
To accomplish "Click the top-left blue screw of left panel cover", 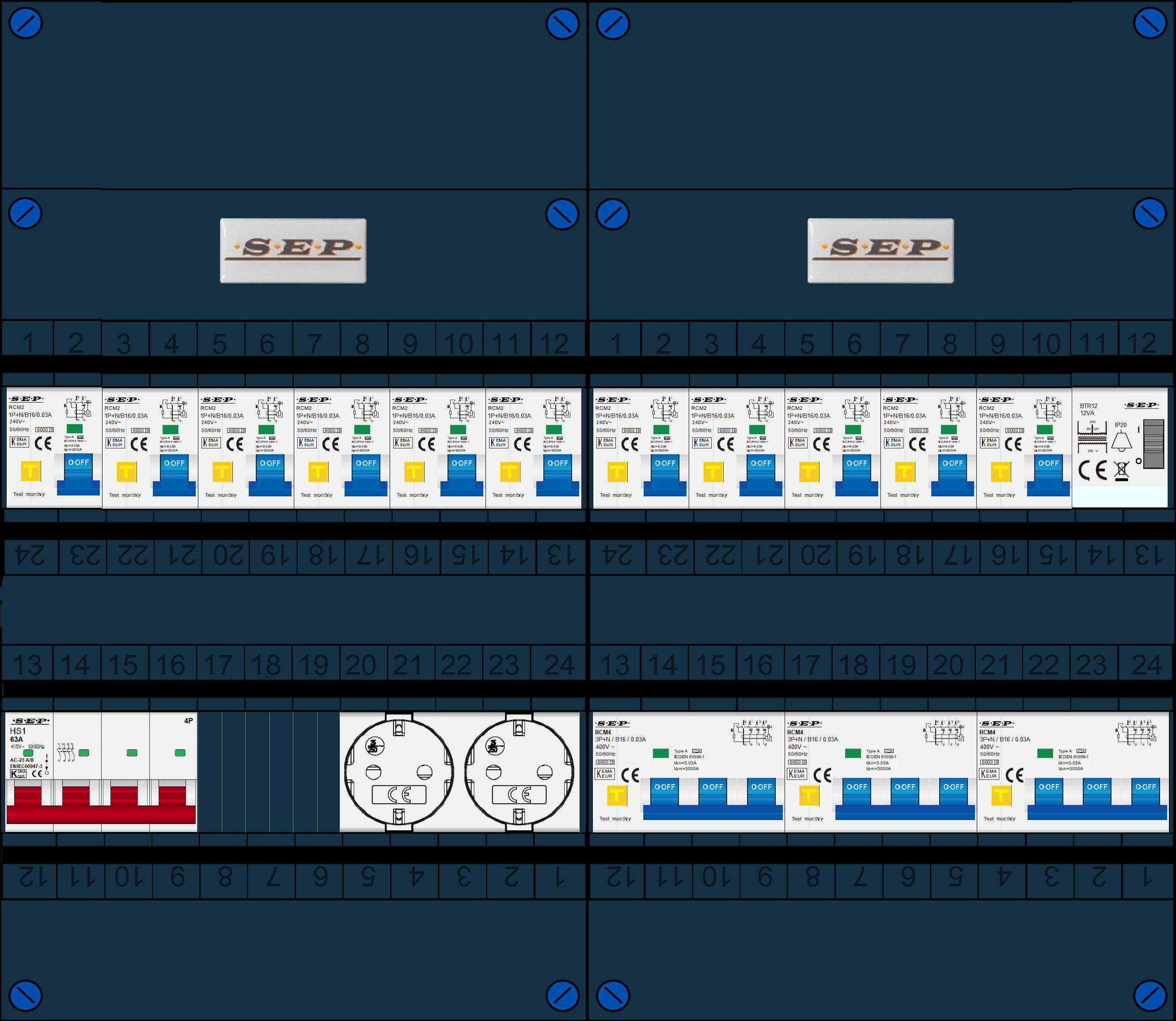I will point(26,23).
